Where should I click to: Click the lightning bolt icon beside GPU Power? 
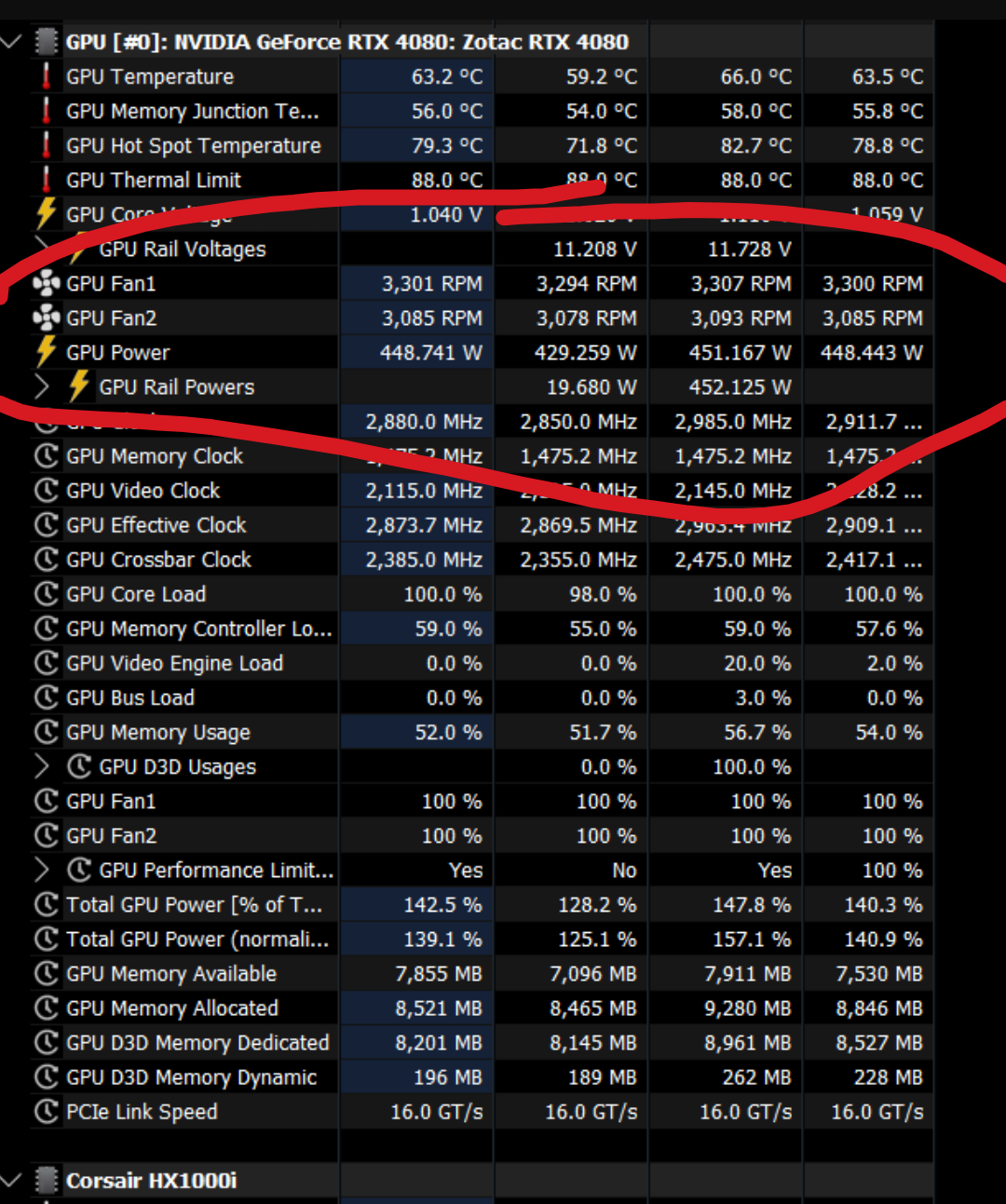pos(46,352)
